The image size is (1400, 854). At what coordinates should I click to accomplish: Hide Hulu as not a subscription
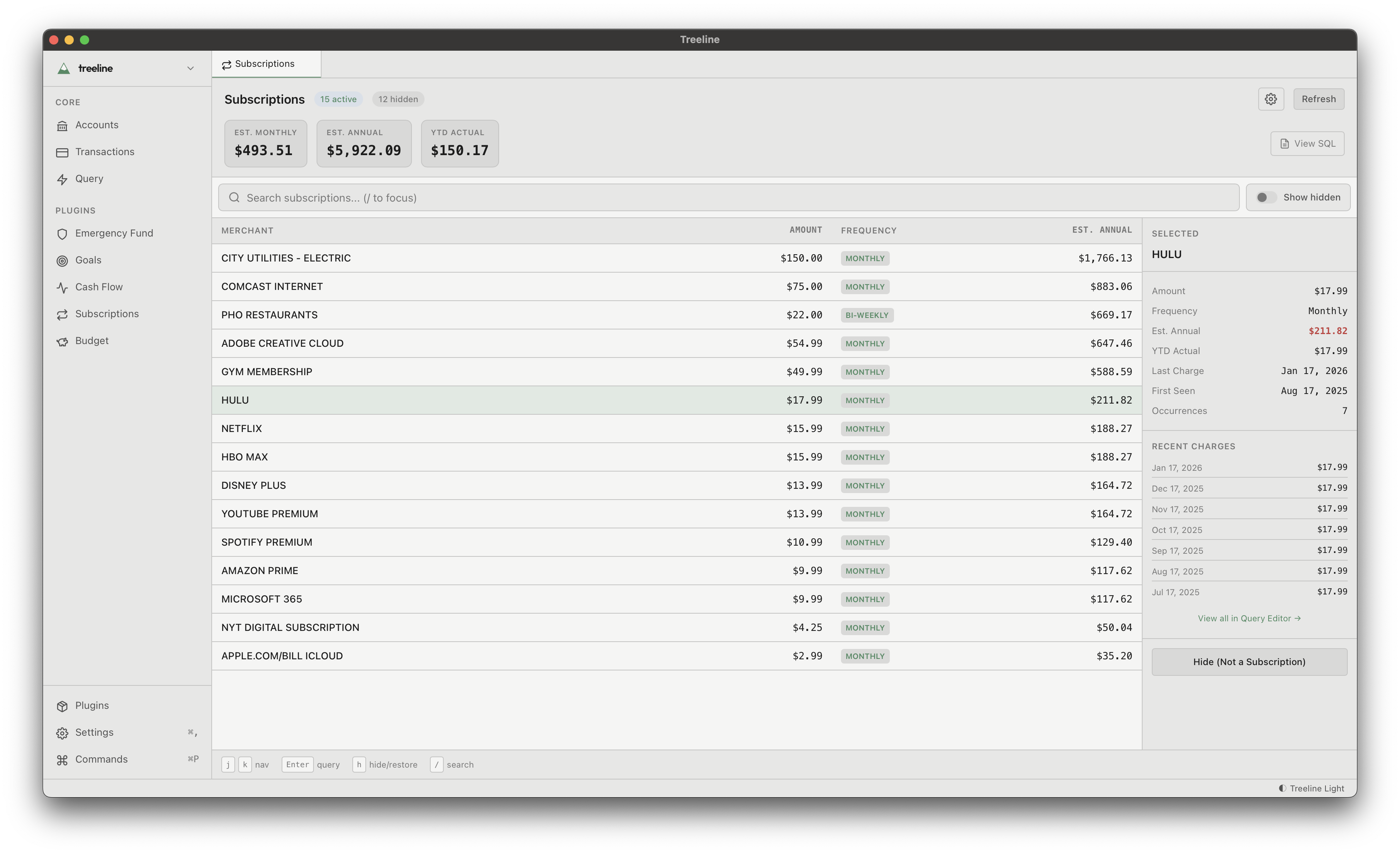click(1249, 662)
